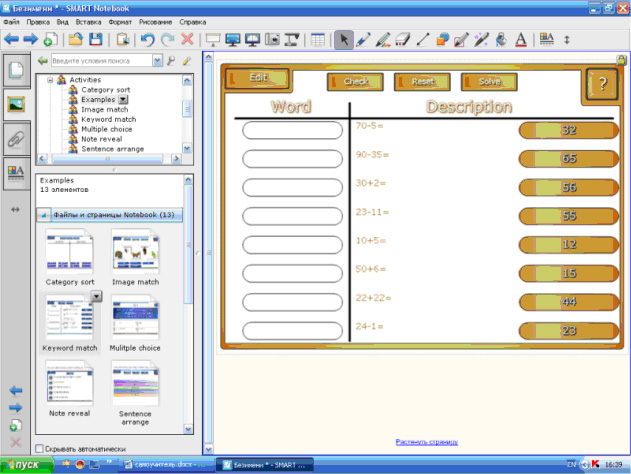
Task: Select the text tool letter A
Action: click(520, 39)
